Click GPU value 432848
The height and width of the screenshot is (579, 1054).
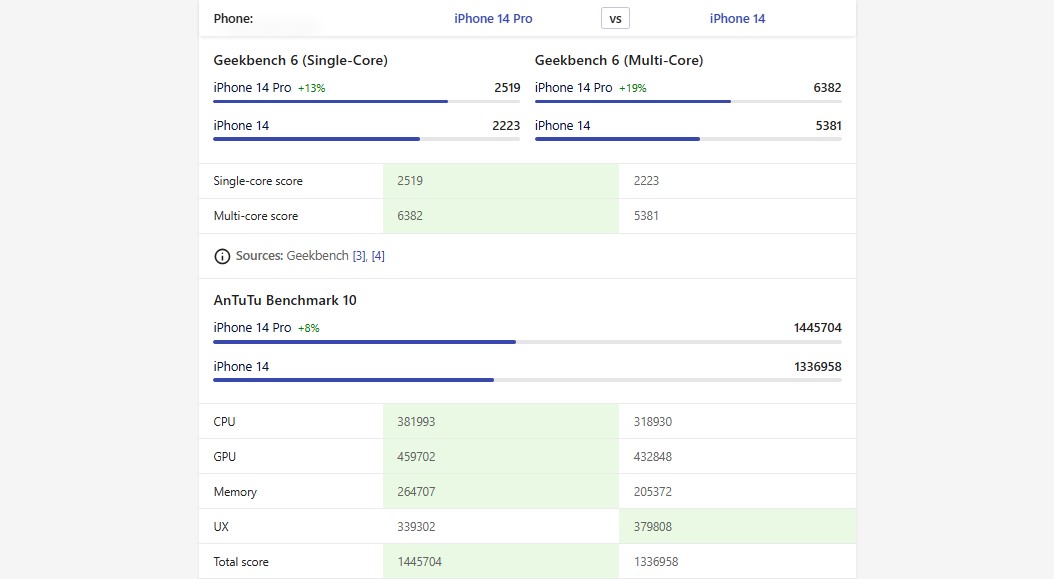(653, 457)
